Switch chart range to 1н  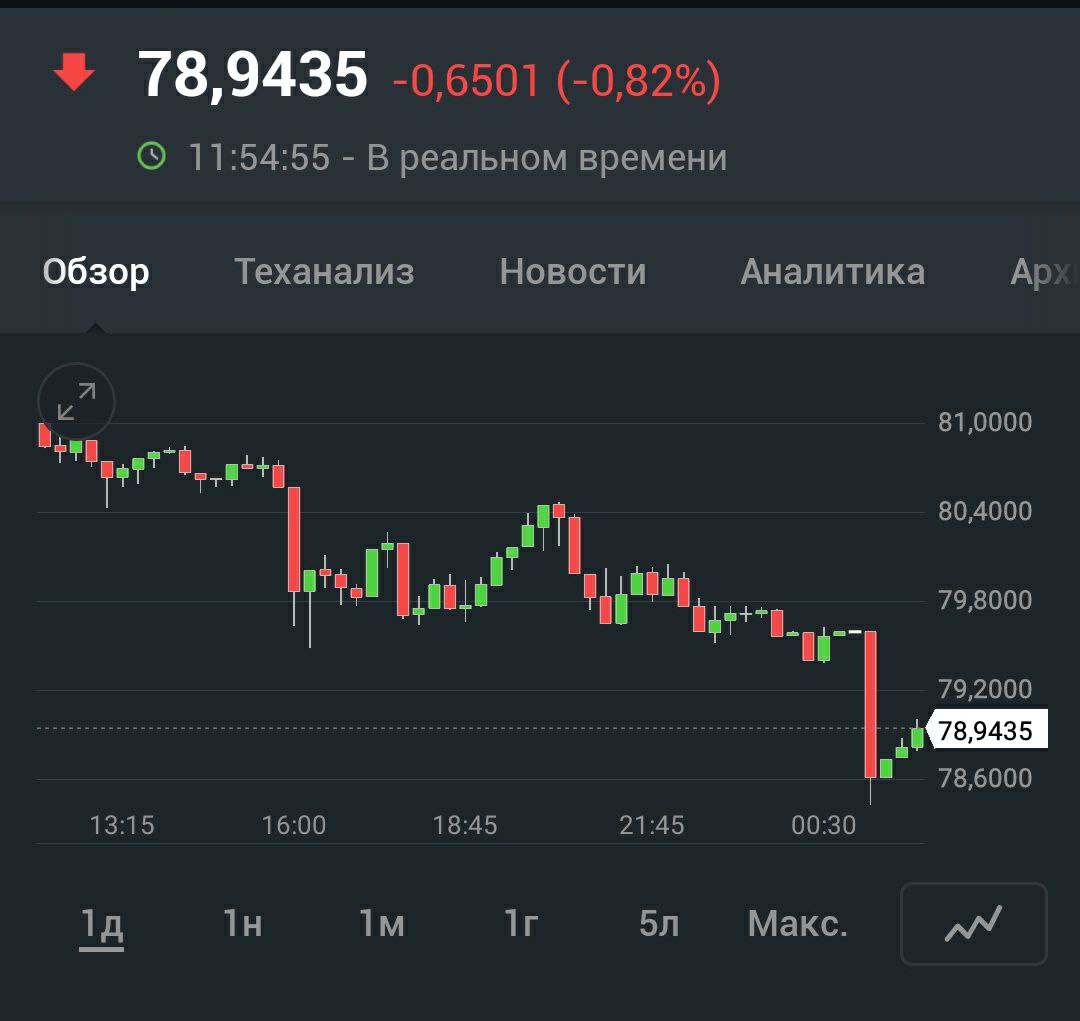(x=243, y=925)
